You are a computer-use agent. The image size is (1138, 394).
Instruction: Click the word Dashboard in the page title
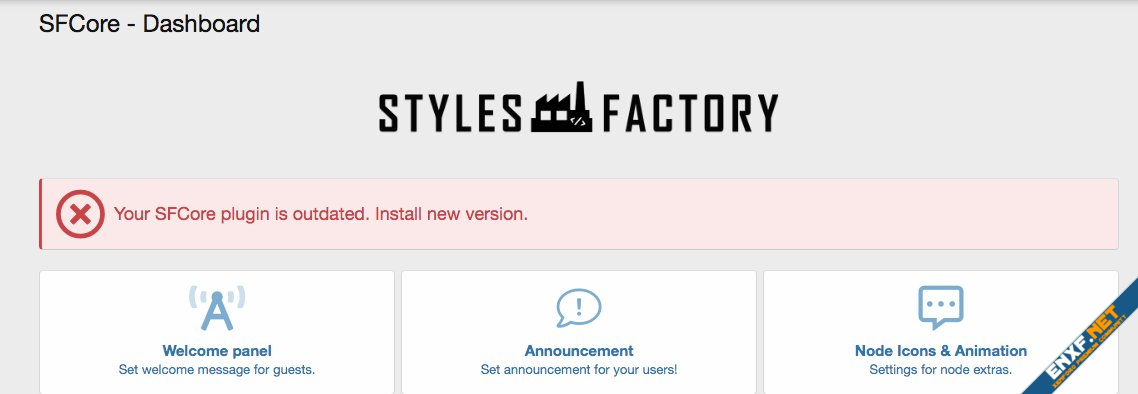[201, 24]
